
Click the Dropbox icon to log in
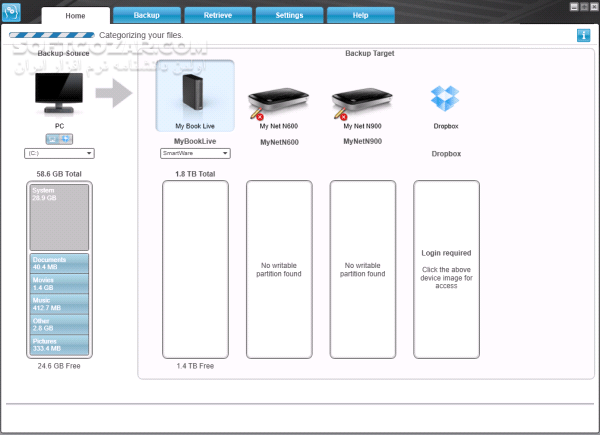[445, 98]
